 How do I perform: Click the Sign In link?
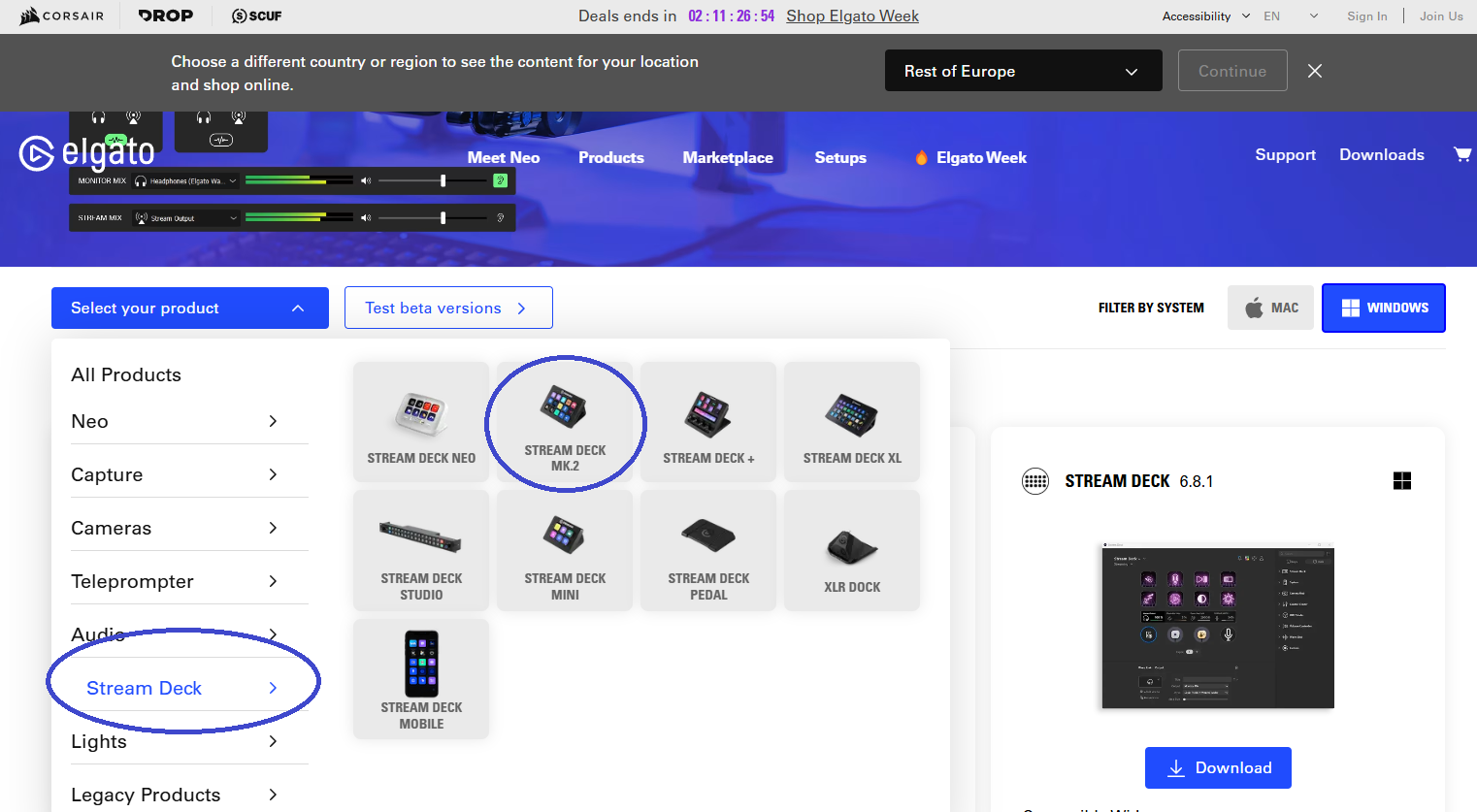[x=1367, y=16]
